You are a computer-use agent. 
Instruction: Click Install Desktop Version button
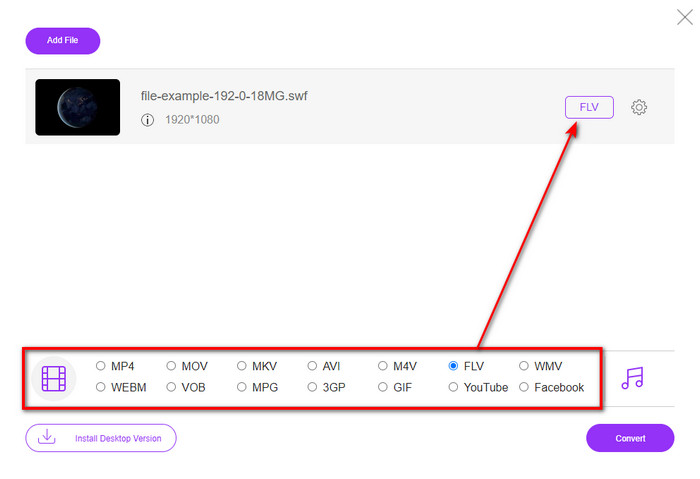(101, 438)
